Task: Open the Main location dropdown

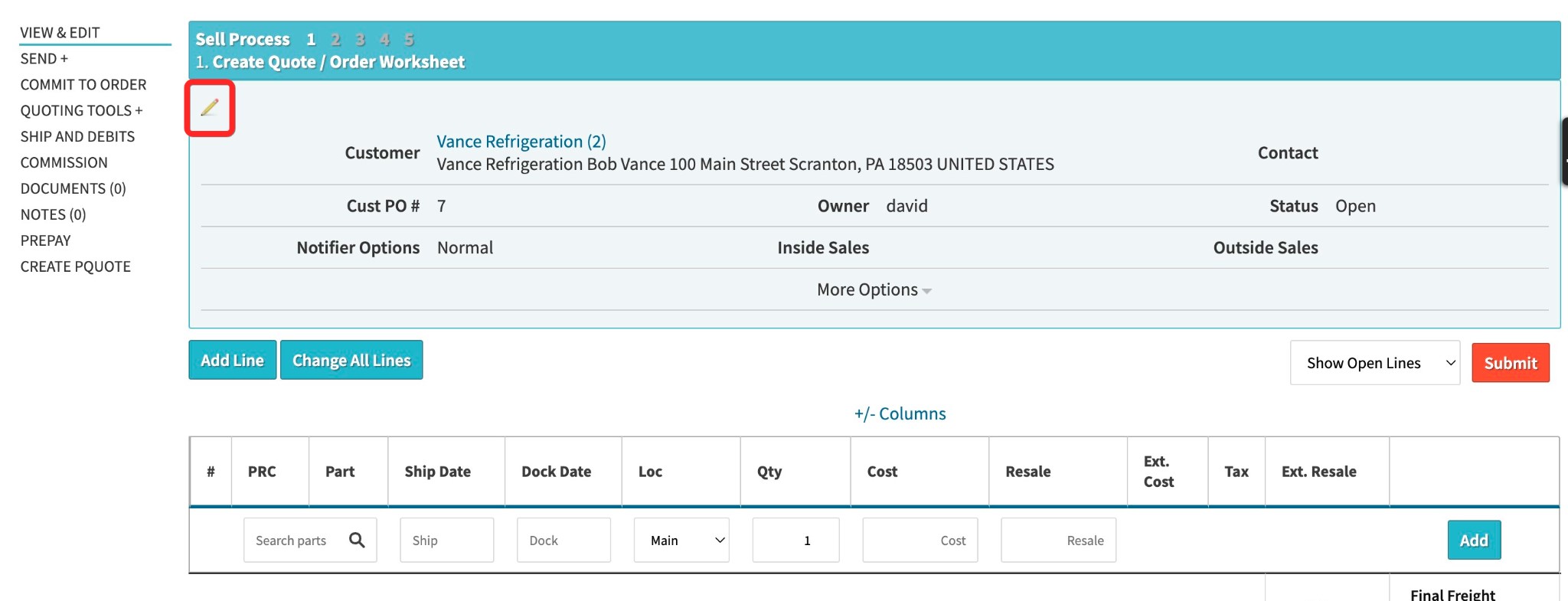Action: [x=681, y=541]
